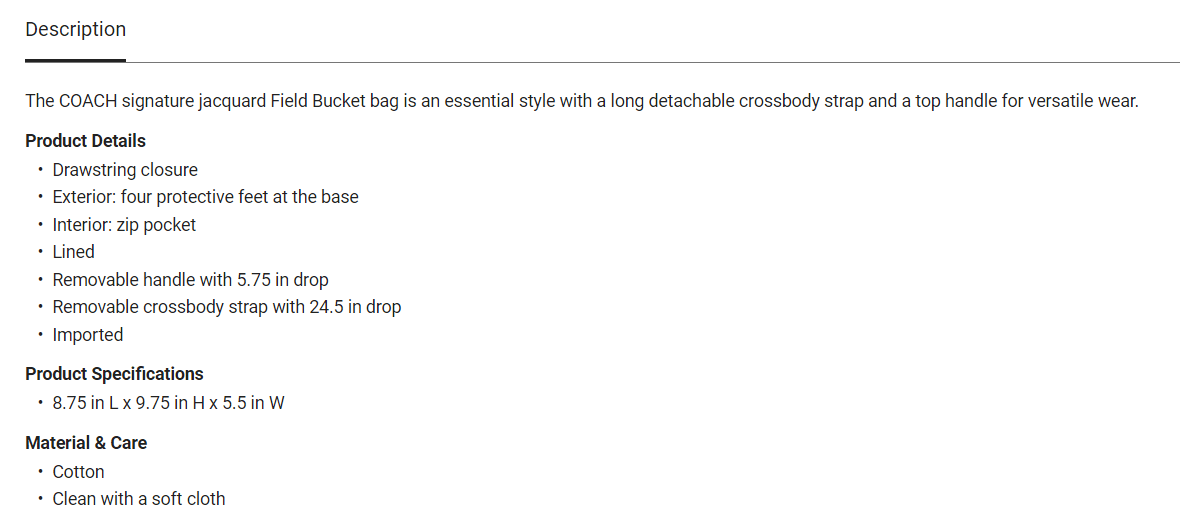Click the Interior: zip pocket line
The image size is (1188, 532).
point(124,225)
